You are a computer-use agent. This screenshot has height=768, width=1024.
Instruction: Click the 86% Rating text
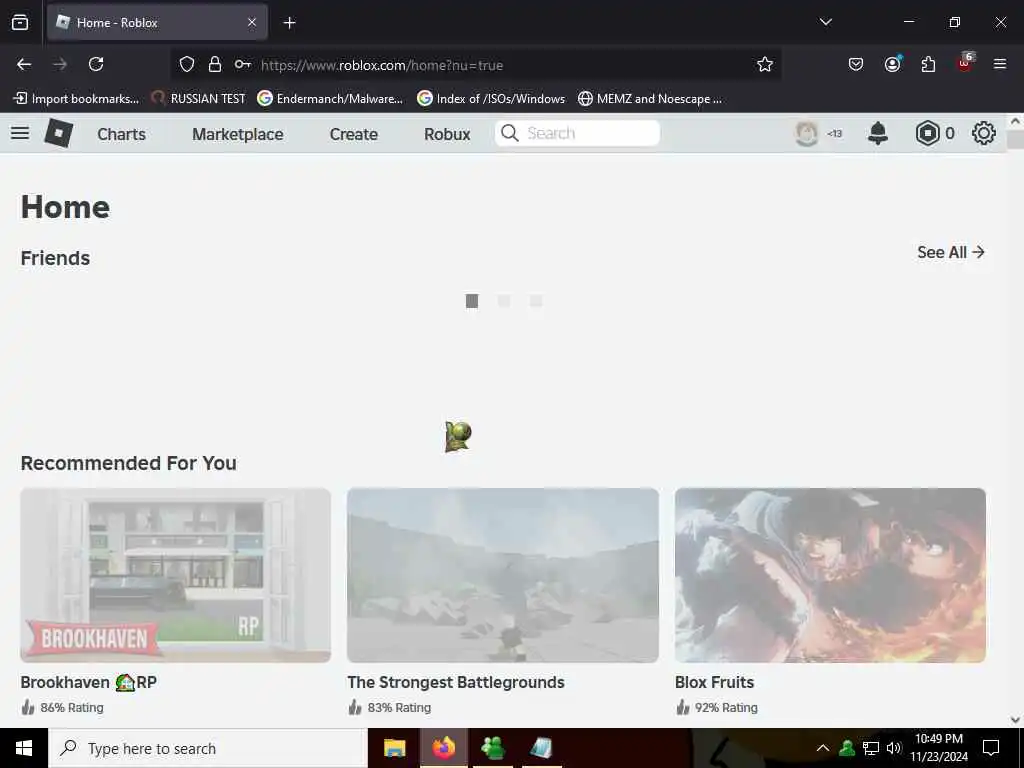point(72,707)
